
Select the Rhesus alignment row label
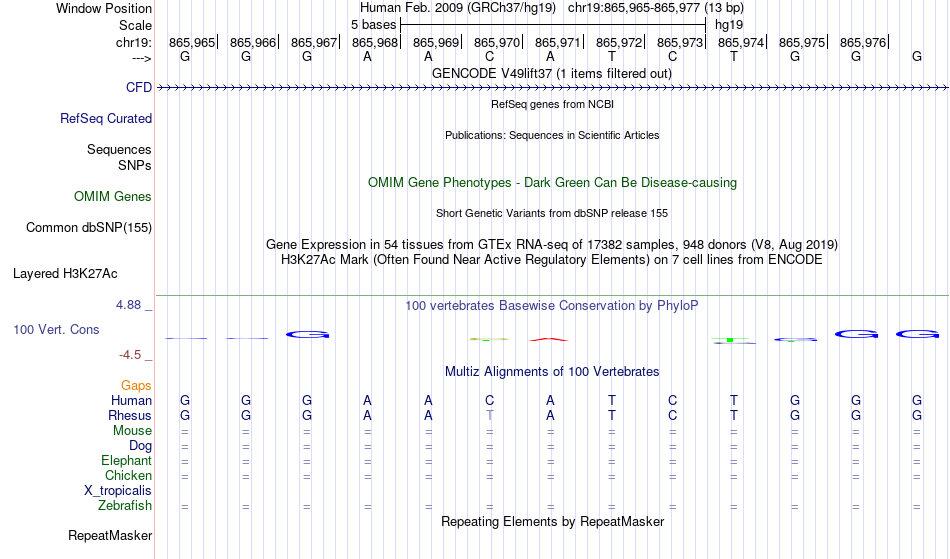pos(130,415)
